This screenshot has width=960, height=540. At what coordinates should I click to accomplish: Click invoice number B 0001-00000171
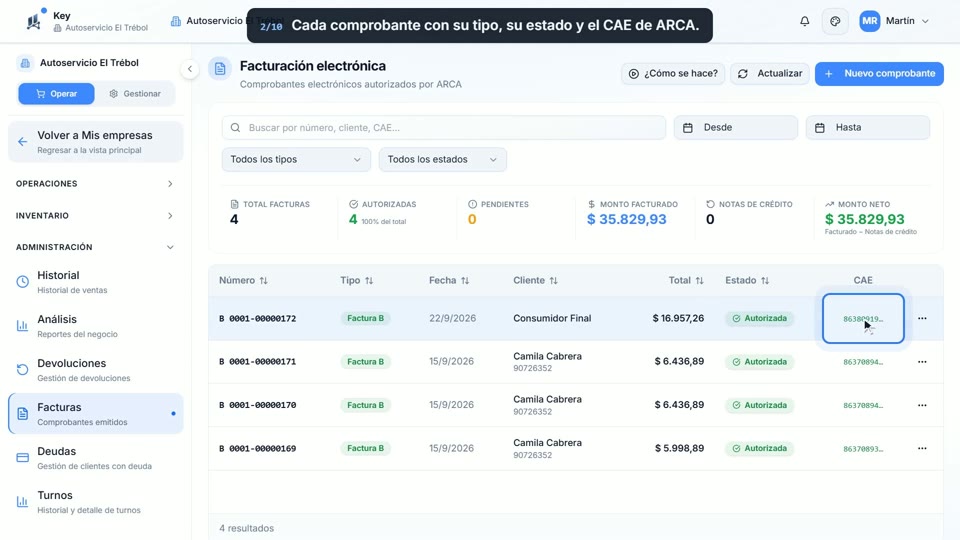(258, 362)
